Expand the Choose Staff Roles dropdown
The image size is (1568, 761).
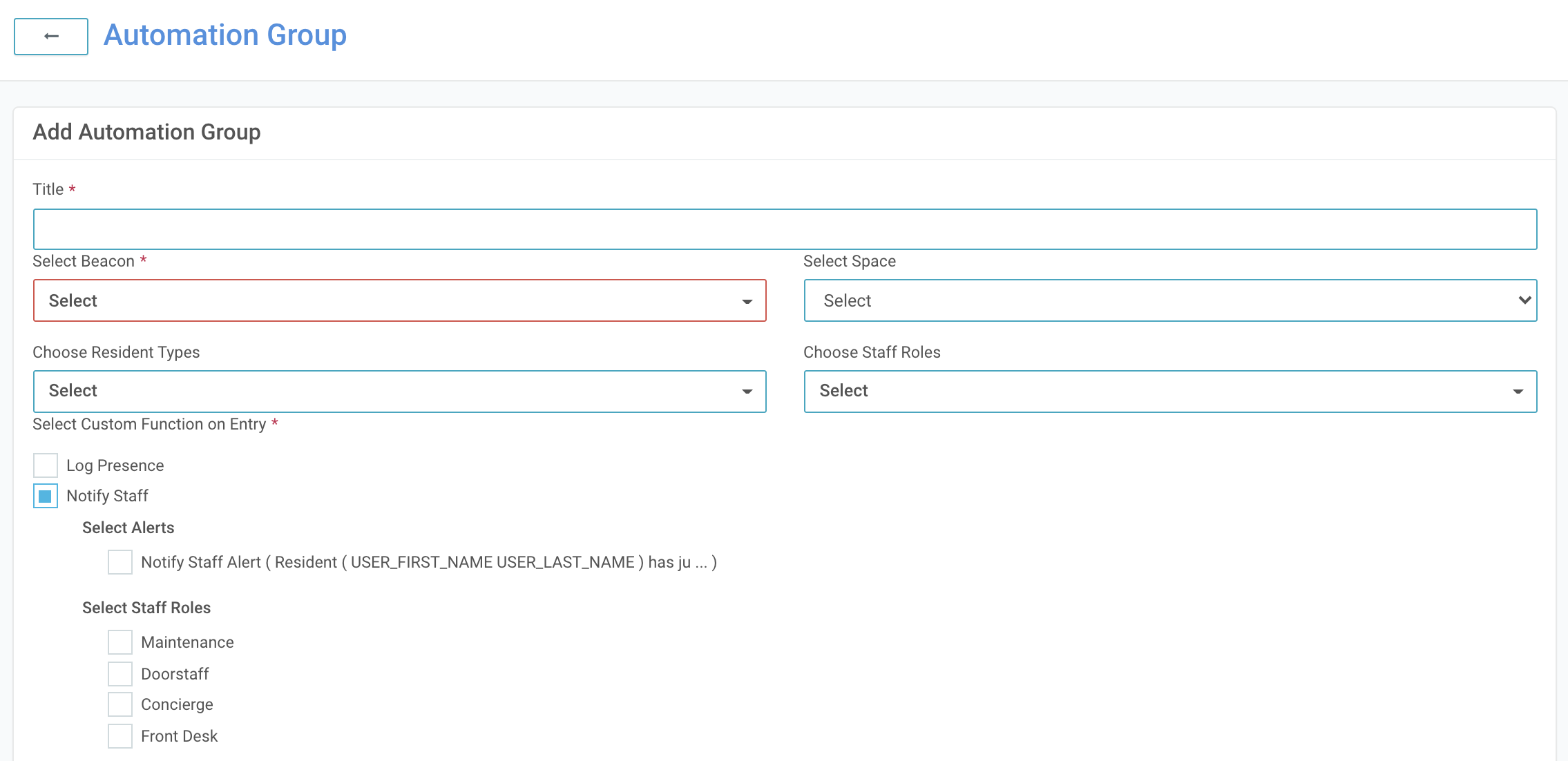(1169, 392)
